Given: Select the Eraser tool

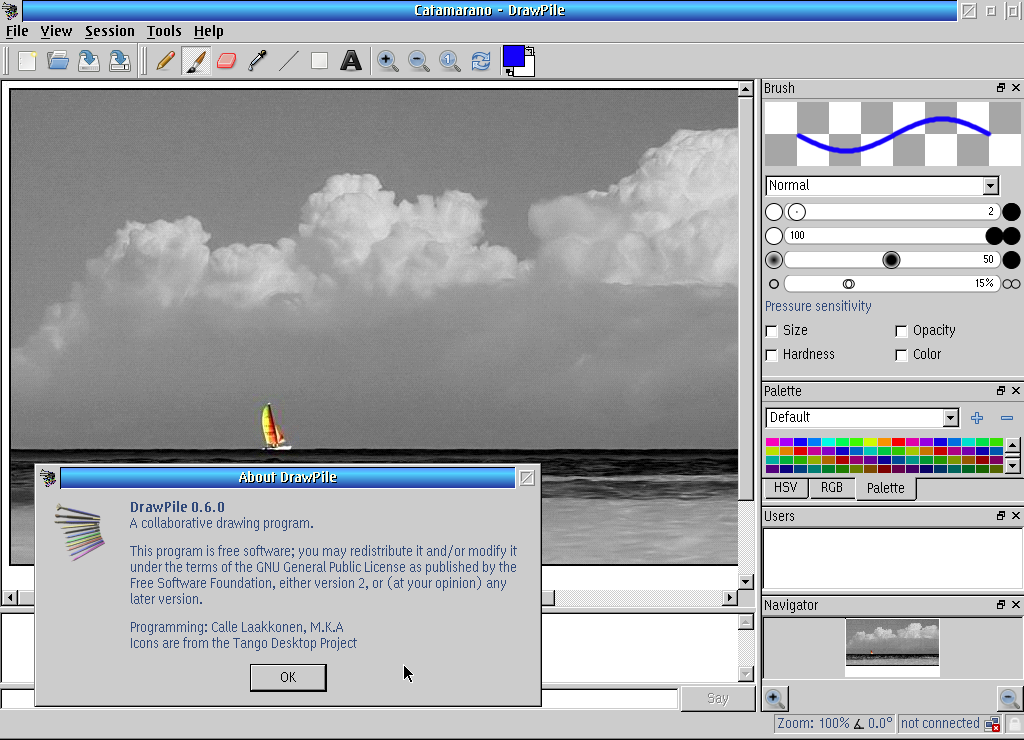Looking at the screenshot, I should click(226, 61).
